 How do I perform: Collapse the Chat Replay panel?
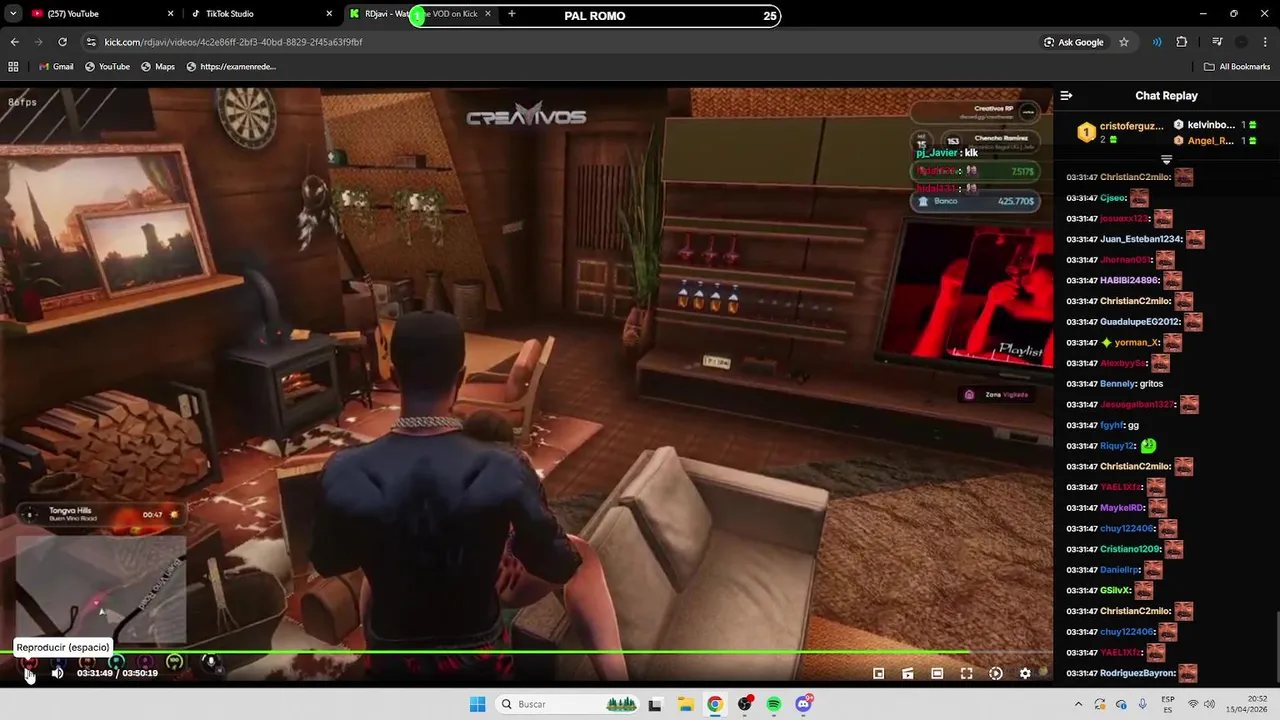pos(1066,96)
